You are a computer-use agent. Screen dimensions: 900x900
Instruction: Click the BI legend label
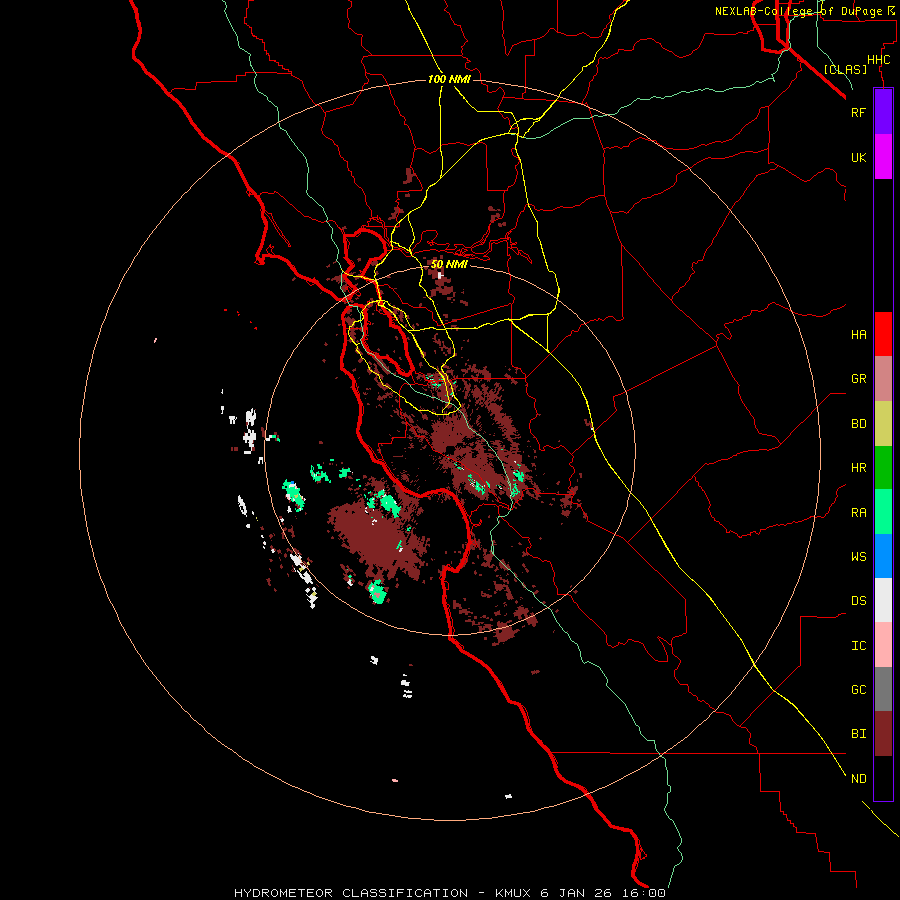pyautogui.click(x=858, y=734)
